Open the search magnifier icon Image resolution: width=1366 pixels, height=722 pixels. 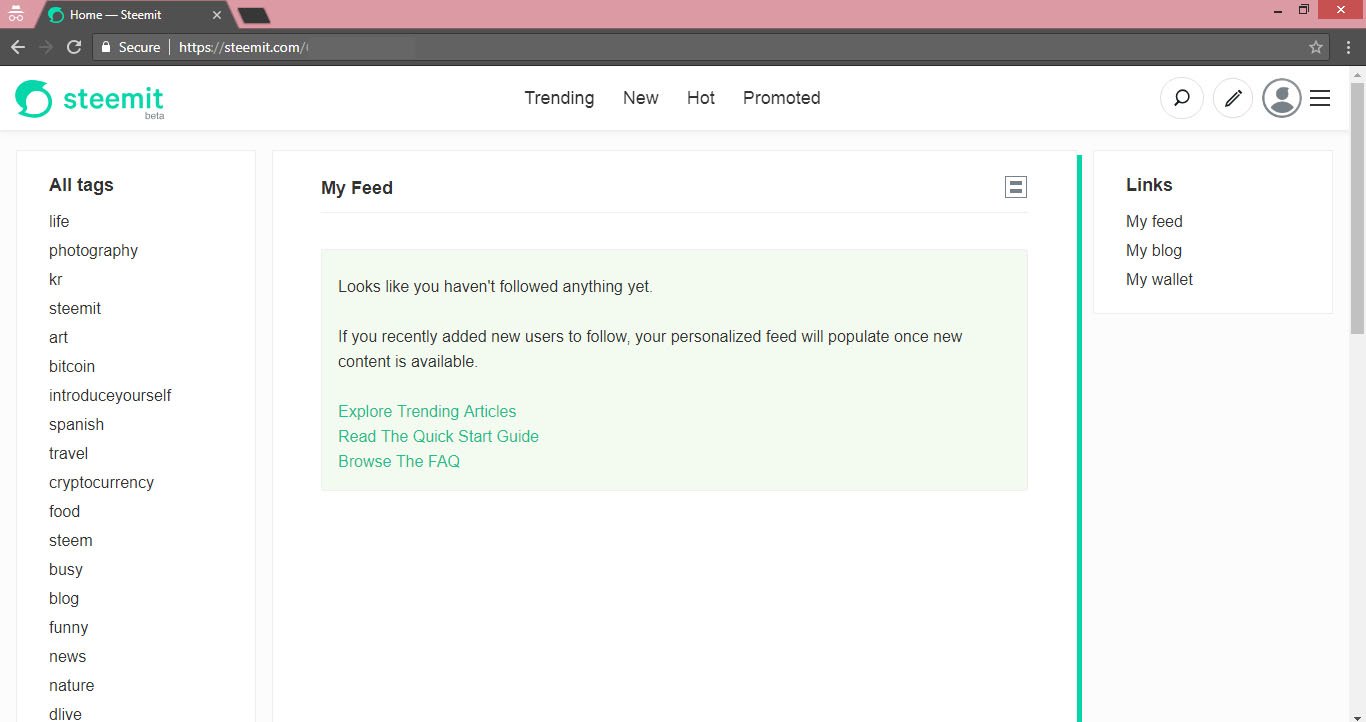[x=1181, y=98]
